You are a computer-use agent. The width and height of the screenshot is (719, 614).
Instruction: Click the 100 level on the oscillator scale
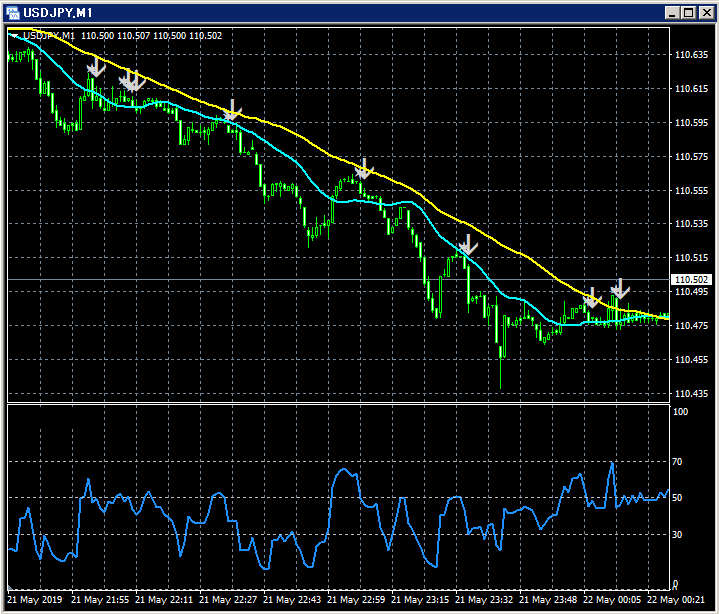[x=680, y=412]
